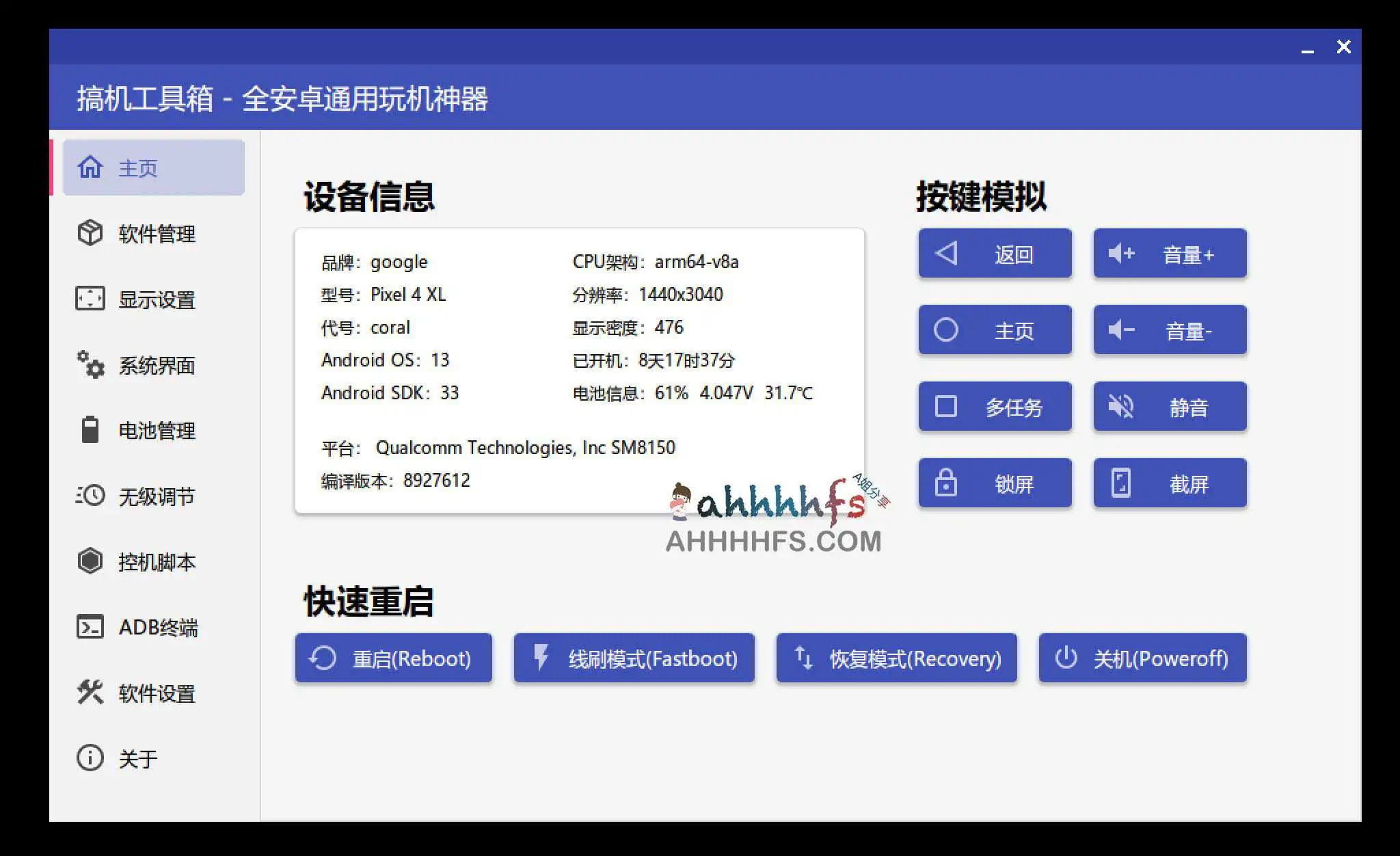The height and width of the screenshot is (856, 1400).
Task: Enter 线刷模式(Fastboot) mode
Action: click(x=634, y=658)
